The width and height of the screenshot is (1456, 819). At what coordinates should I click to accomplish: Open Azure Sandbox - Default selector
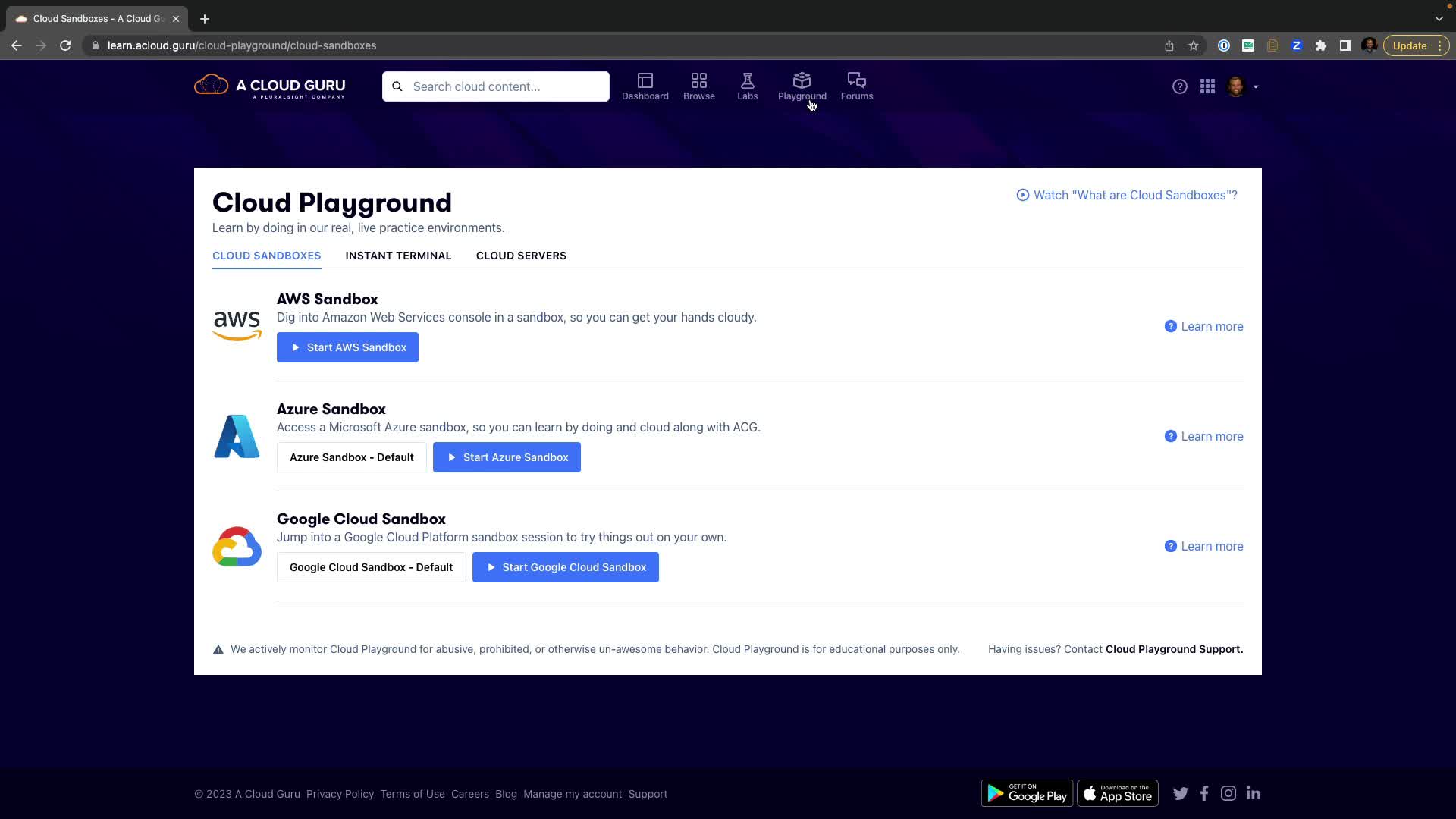pos(351,457)
